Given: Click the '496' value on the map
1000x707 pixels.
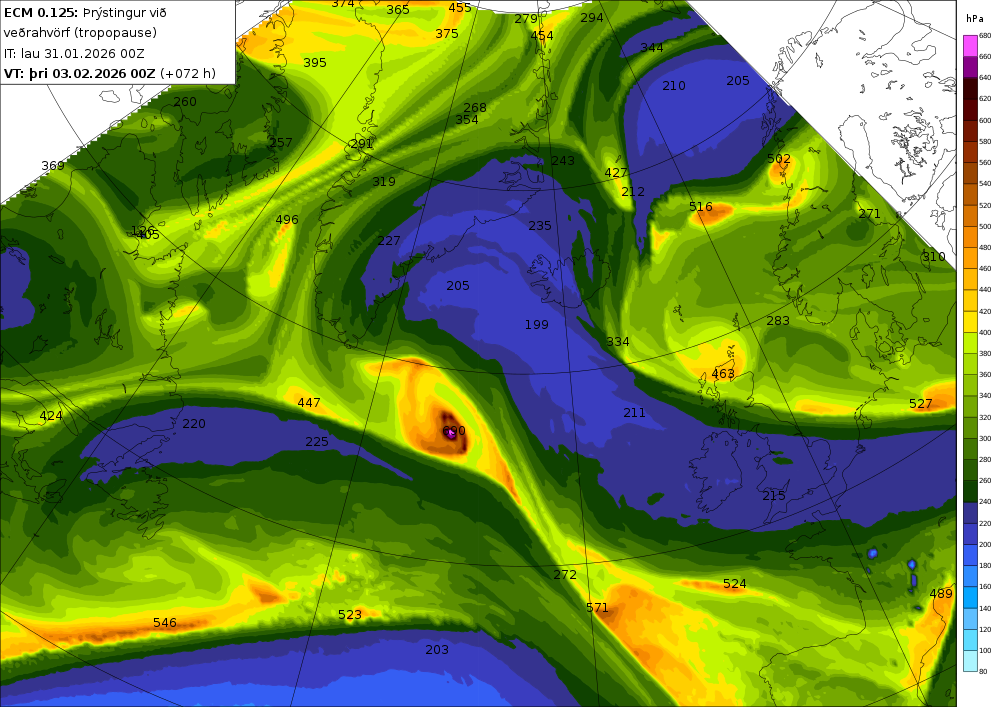Looking at the screenshot, I should (286, 219).
